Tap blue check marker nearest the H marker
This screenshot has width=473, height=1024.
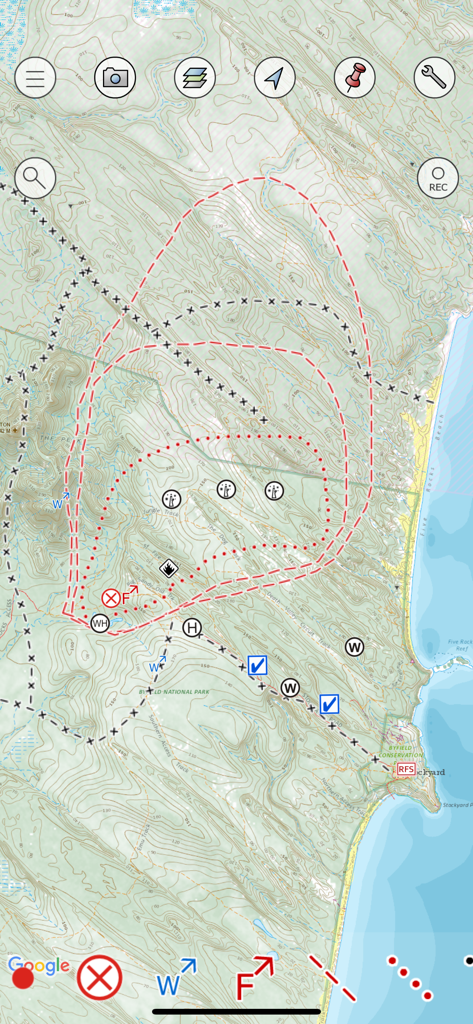(257, 665)
